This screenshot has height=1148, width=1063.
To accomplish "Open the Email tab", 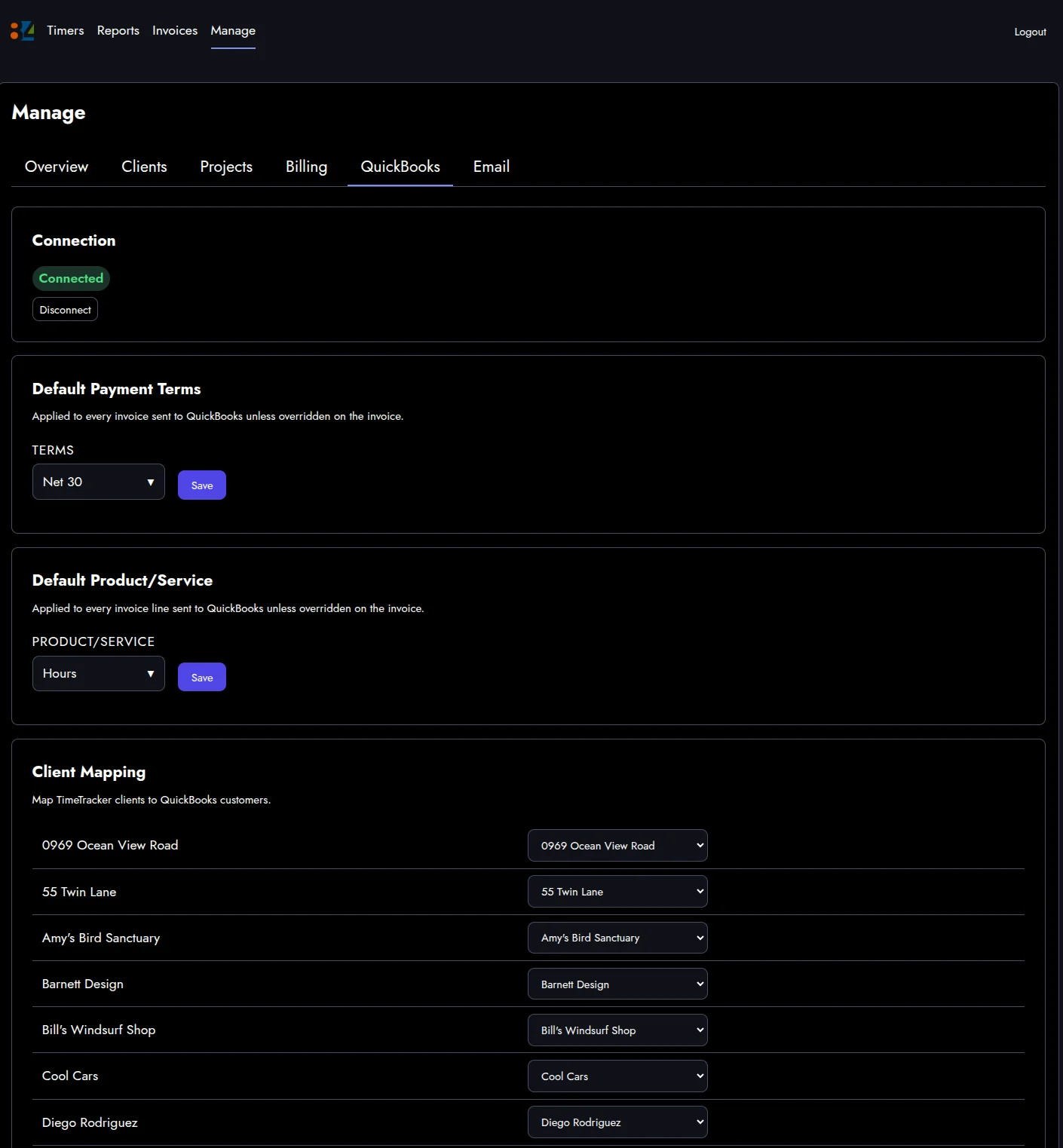I will click(492, 167).
